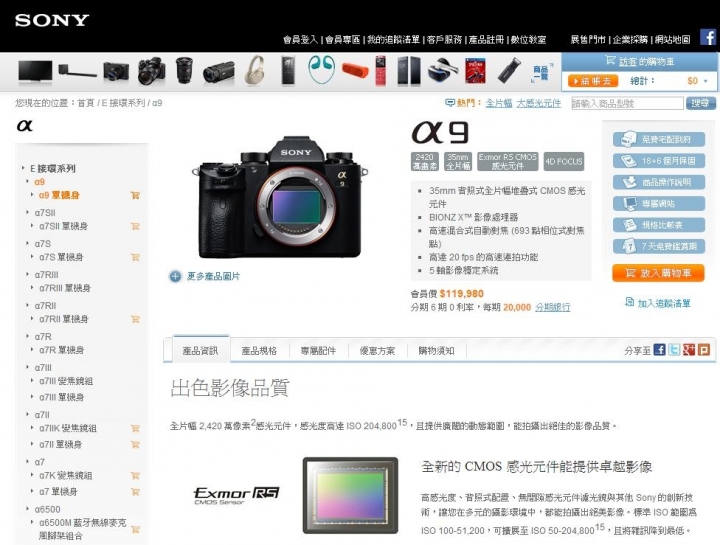
Task: Click the plus icon for 更多產品圖片
Action: tap(175, 276)
